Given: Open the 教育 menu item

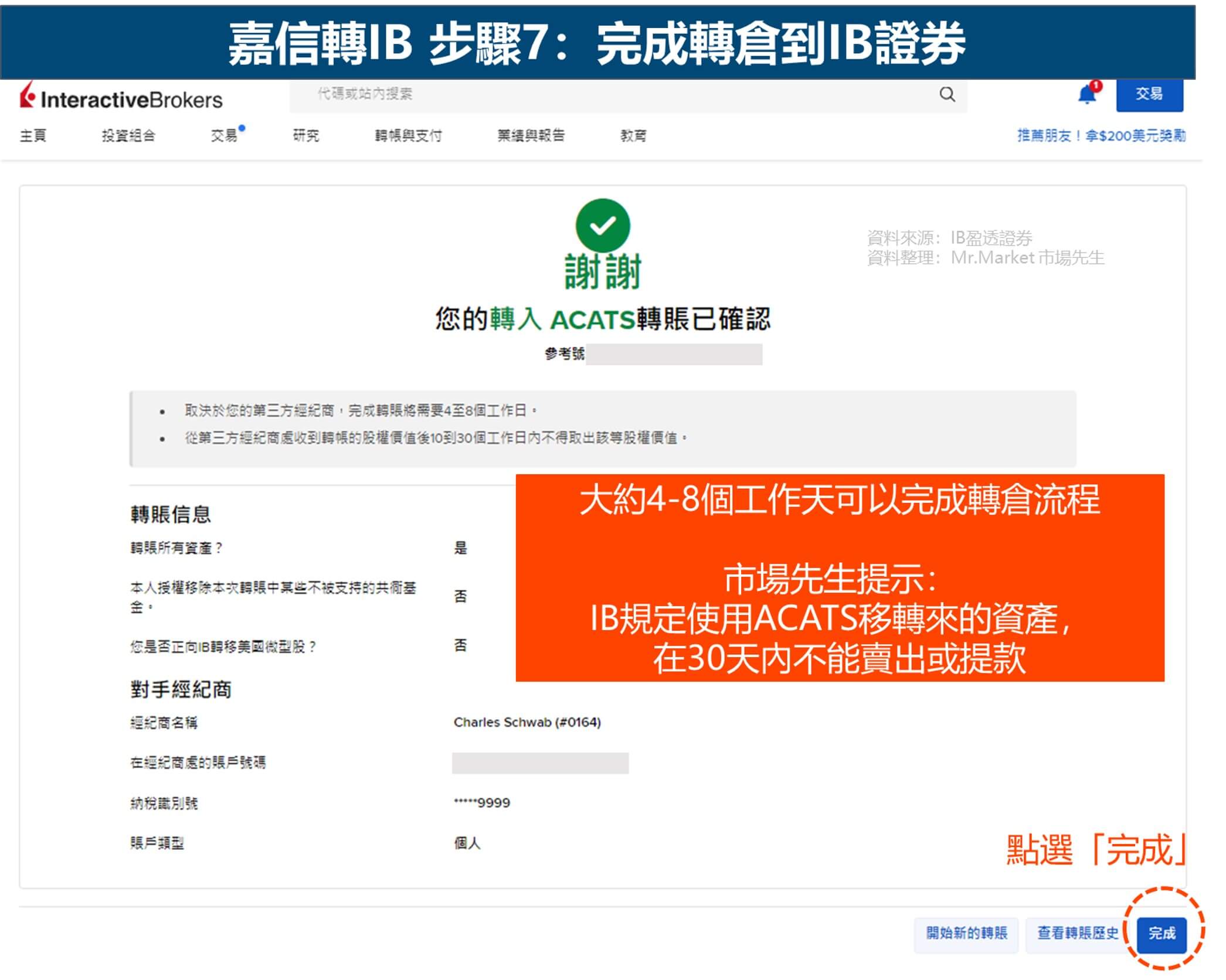Looking at the screenshot, I should (633, 136).
